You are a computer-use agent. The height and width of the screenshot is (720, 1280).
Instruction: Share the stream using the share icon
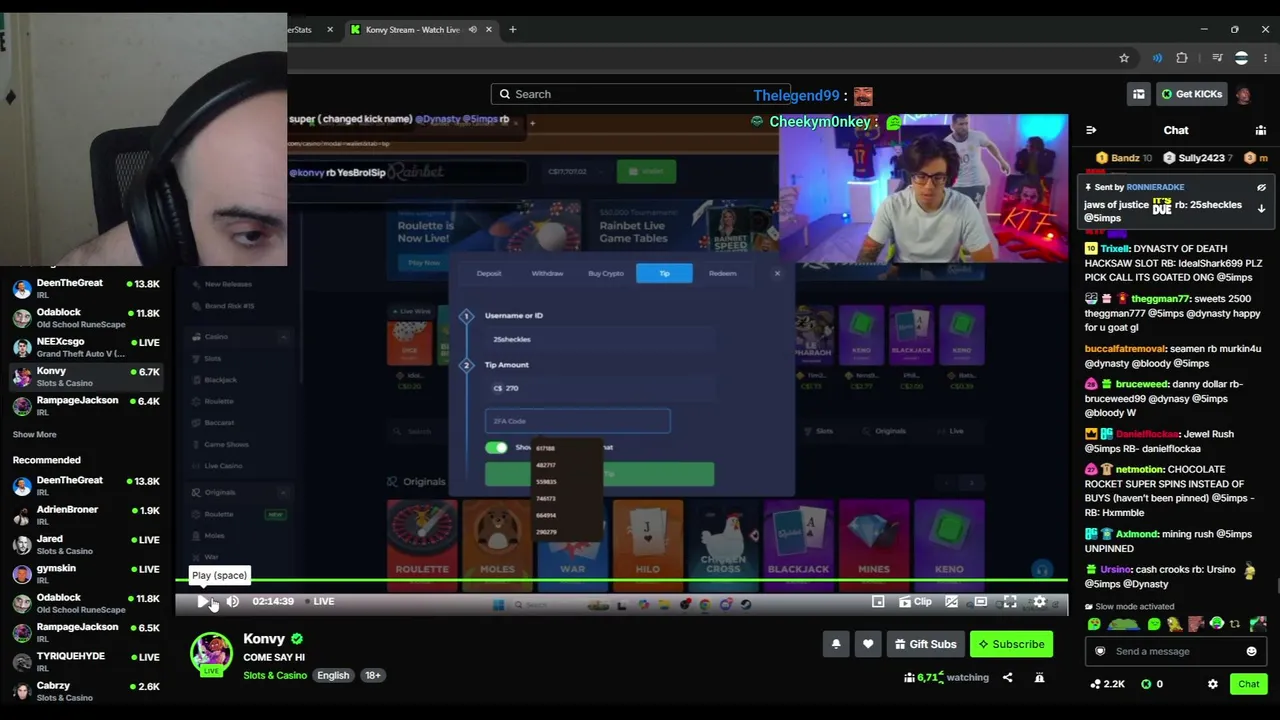1007,677
